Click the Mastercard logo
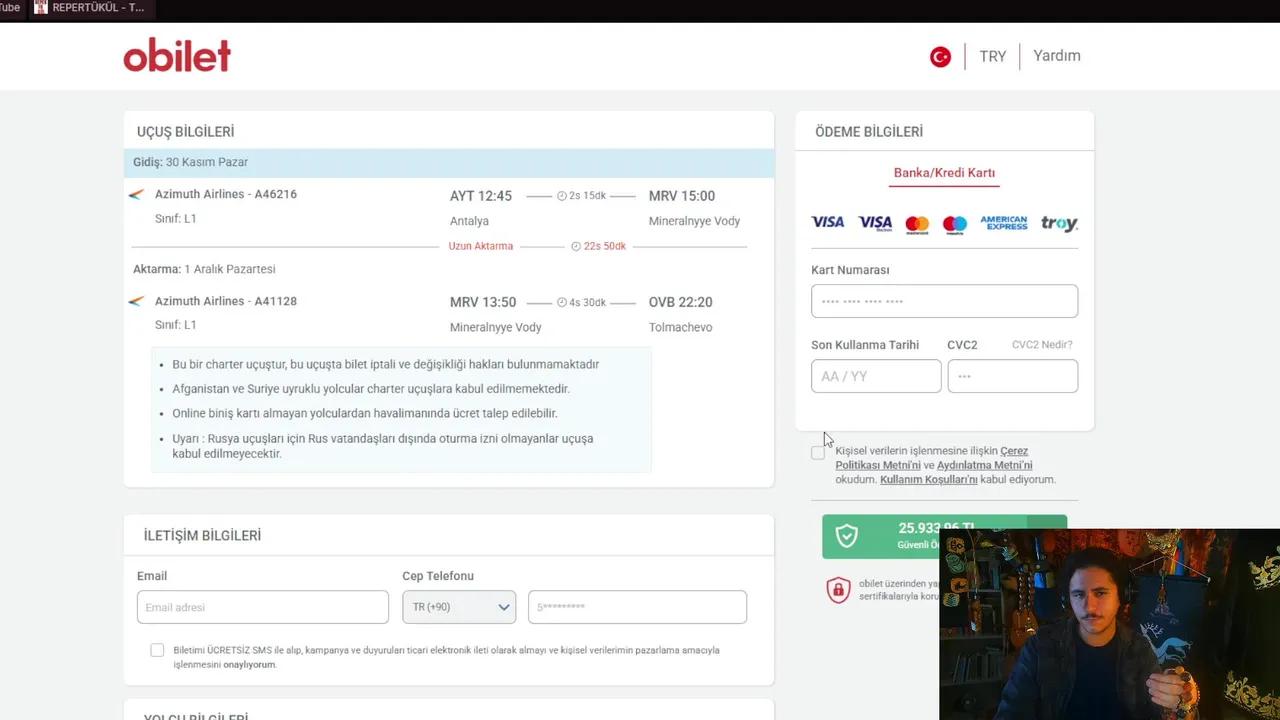 pos(917,224)
